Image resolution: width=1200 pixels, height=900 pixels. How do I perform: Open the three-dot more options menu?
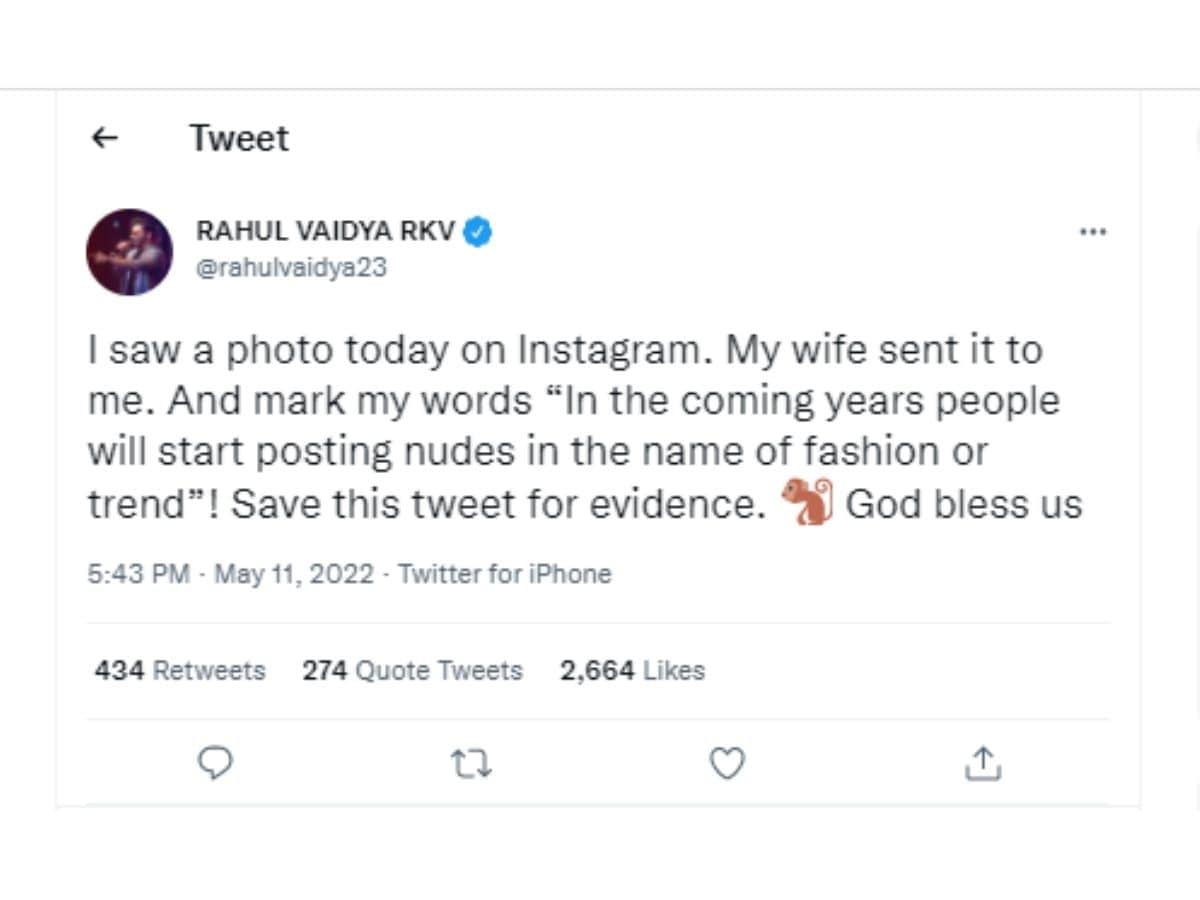click(x=1092, y=232)
